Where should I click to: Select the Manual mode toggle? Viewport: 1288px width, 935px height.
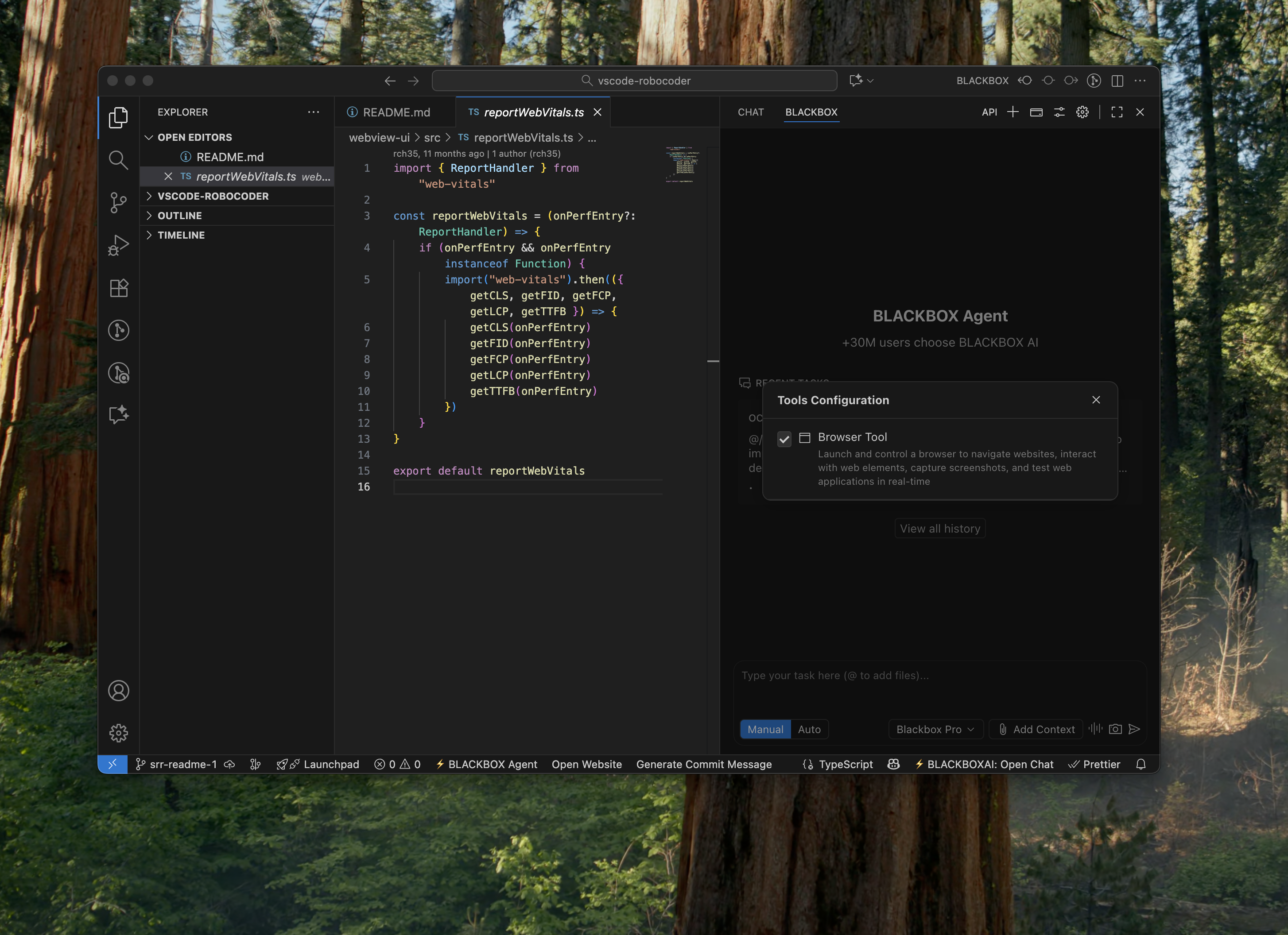(x=765, y=730)
